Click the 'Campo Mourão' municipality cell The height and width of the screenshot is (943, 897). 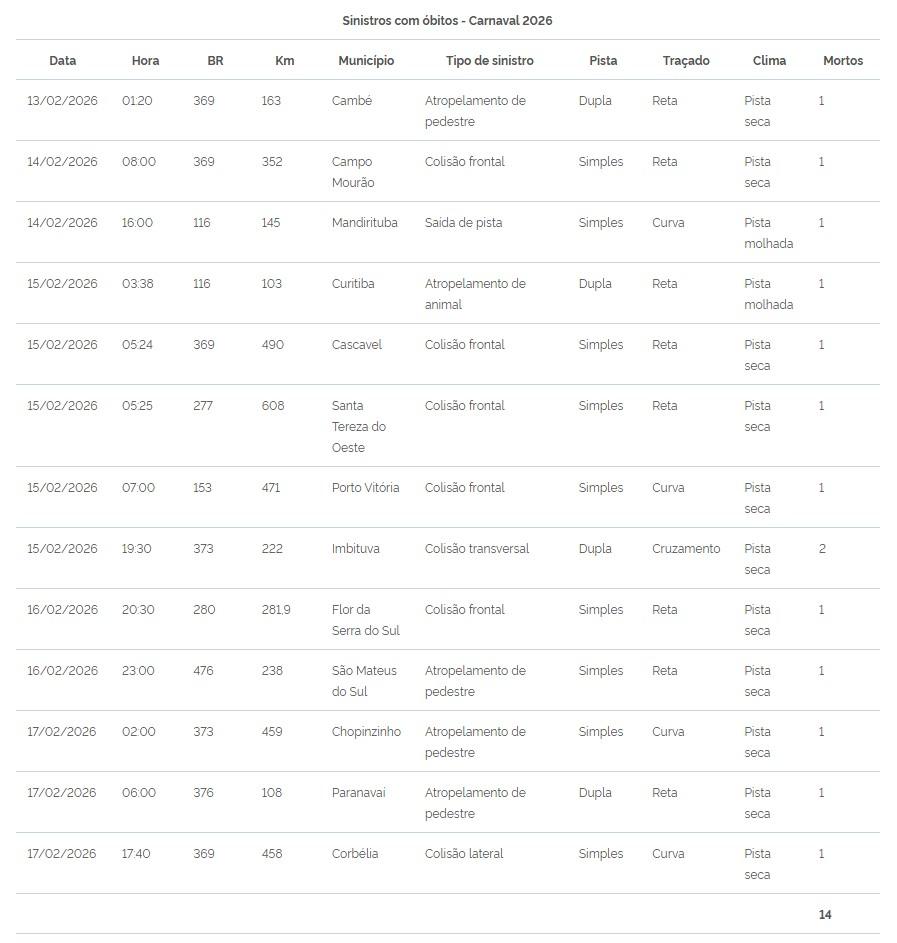pos(353,172)
